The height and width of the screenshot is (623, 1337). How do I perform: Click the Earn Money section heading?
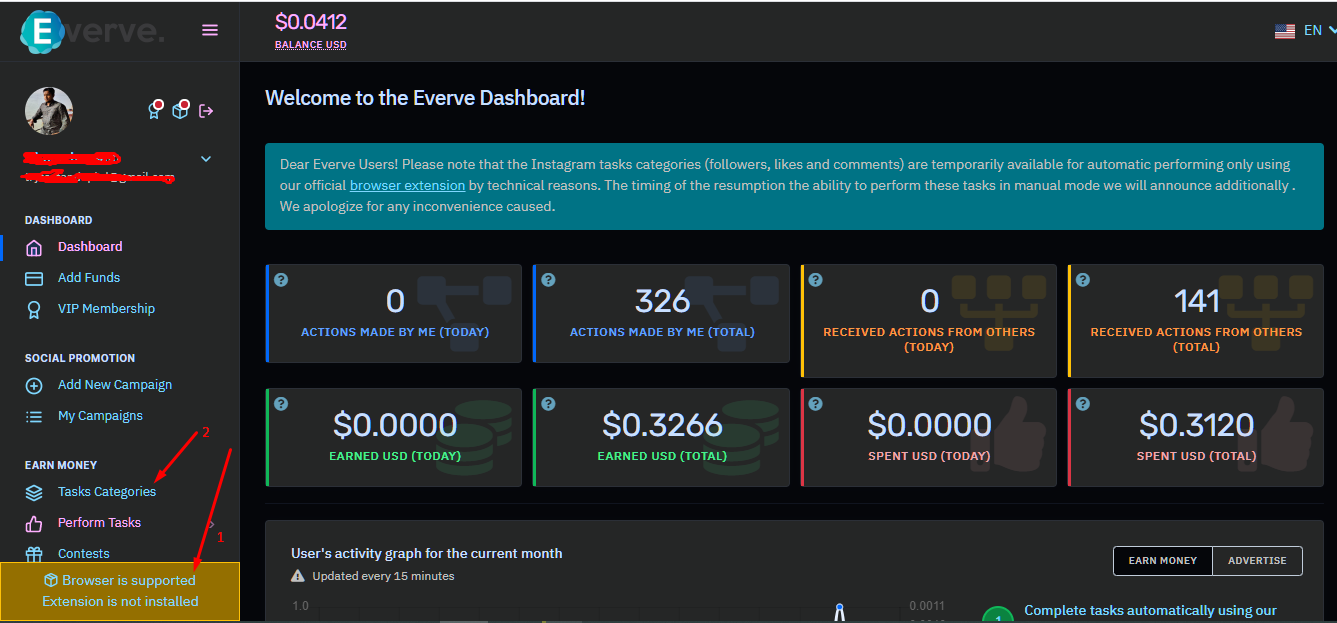pos(61,465)
